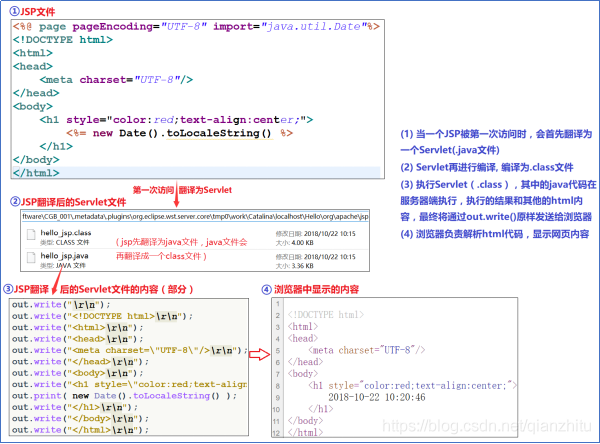Click the out.write </h1> line
The image size is (600, 444).
point(75,407)
